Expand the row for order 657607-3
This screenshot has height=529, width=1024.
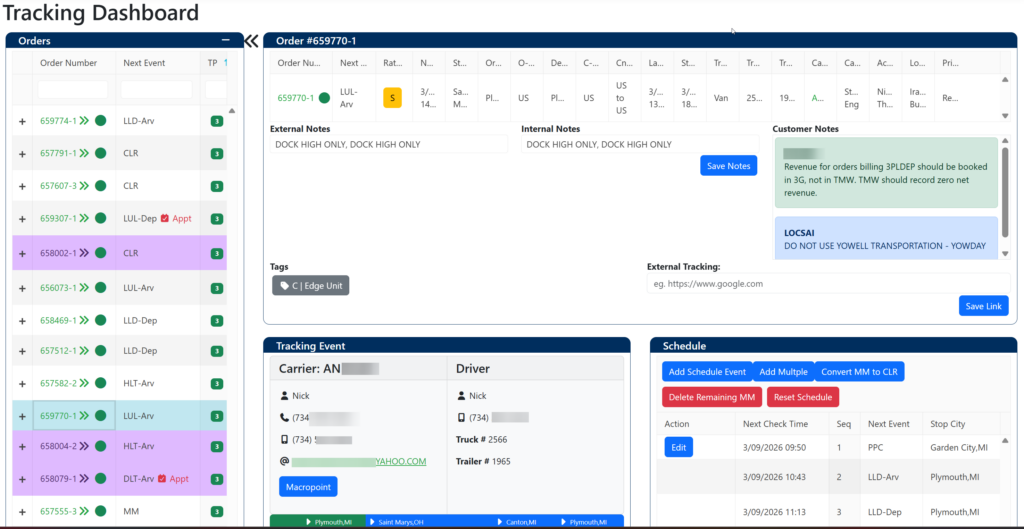(x=22, y=186)
